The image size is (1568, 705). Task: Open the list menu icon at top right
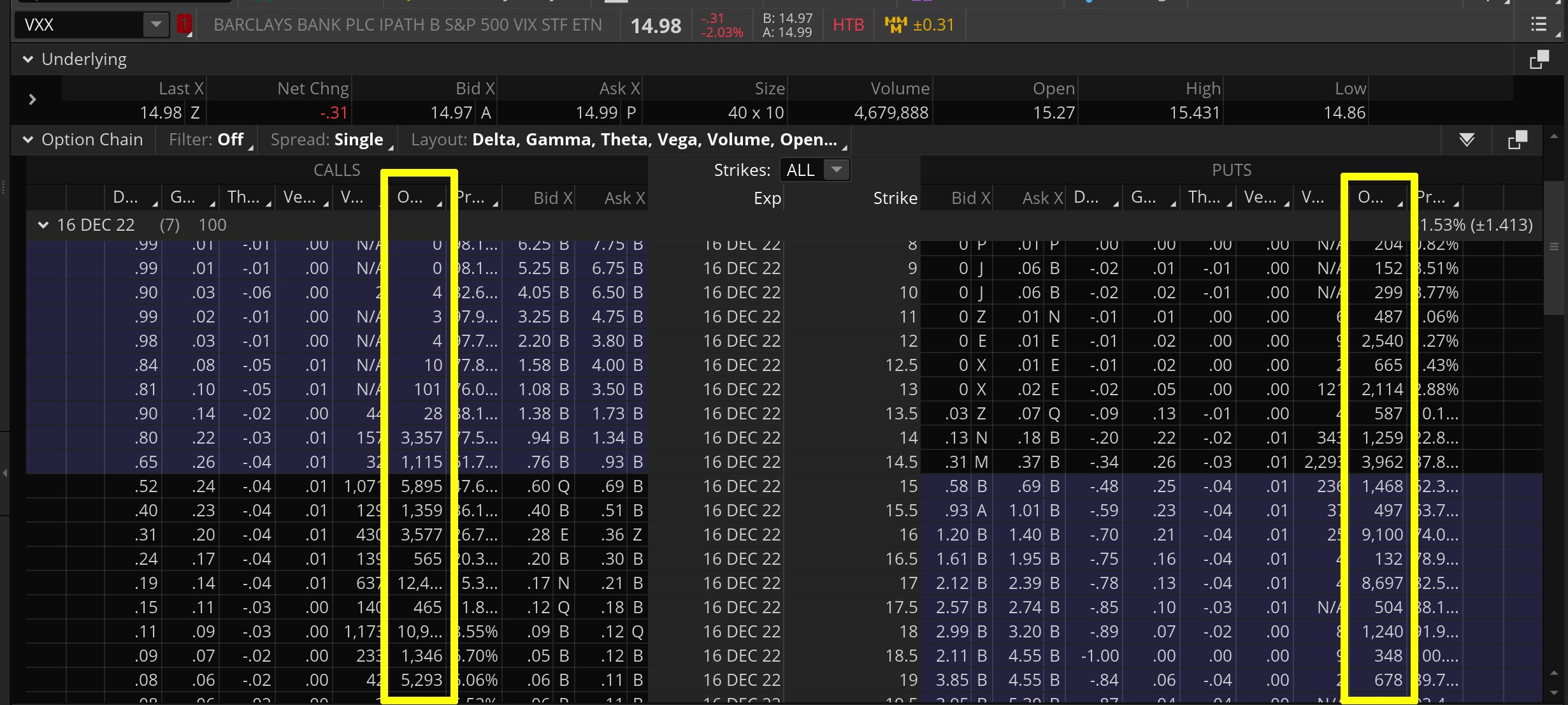pos(1539,25)
